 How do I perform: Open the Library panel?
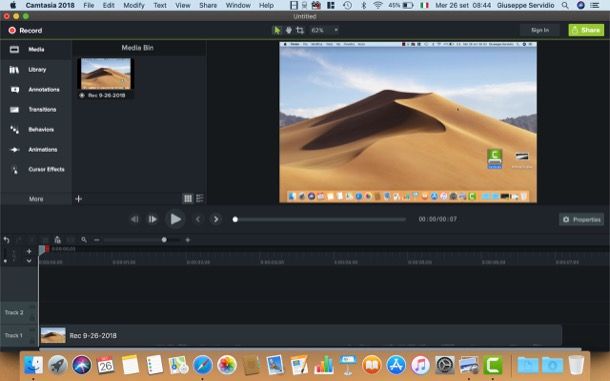pyautogui.click(x=36, y=70)
